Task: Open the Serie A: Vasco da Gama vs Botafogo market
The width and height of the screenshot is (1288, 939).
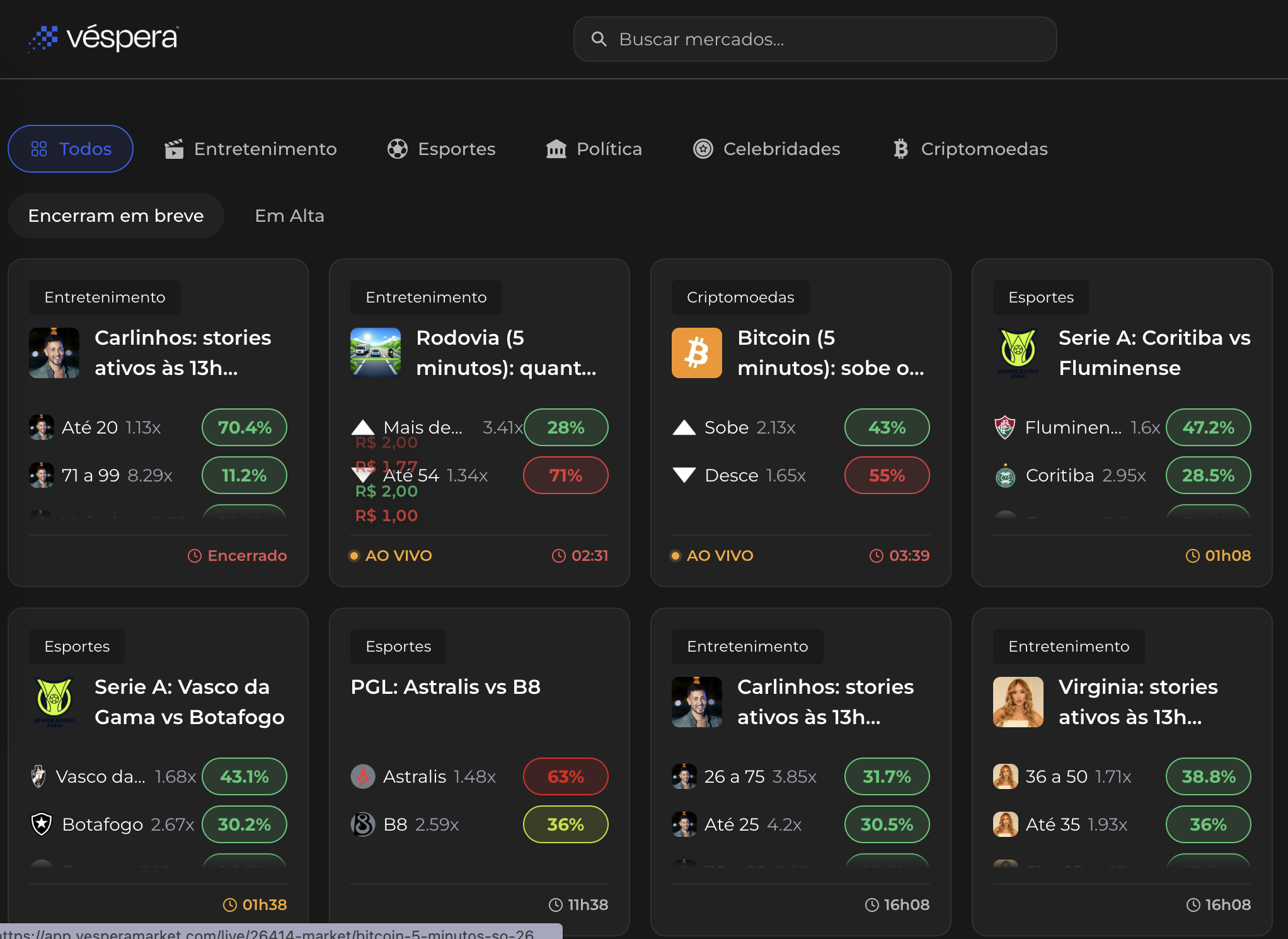Action: 189,701
